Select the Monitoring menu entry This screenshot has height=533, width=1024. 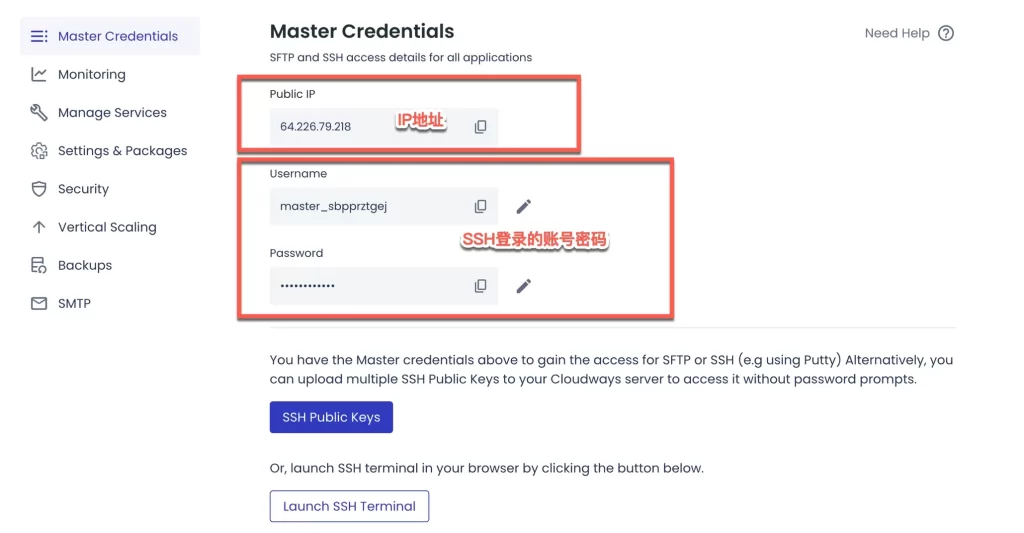(x=91, y=74)
